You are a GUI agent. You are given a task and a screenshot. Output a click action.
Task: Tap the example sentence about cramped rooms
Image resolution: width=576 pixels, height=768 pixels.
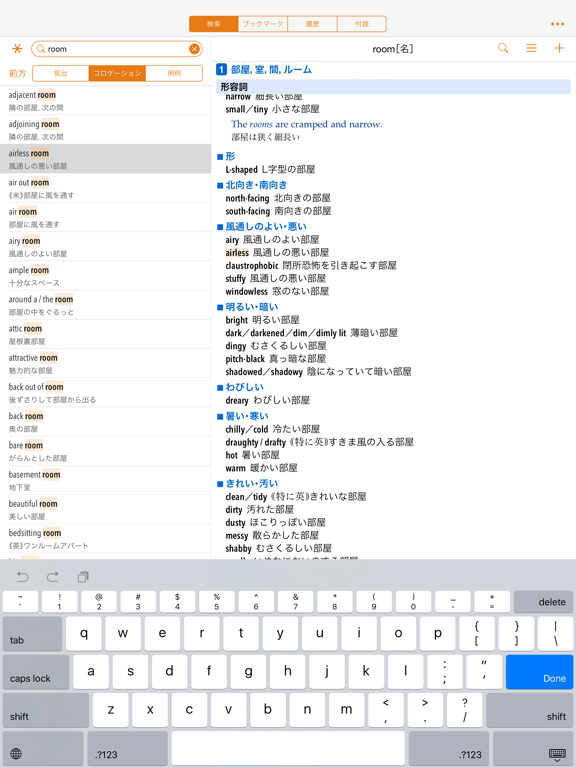(307, 124)
